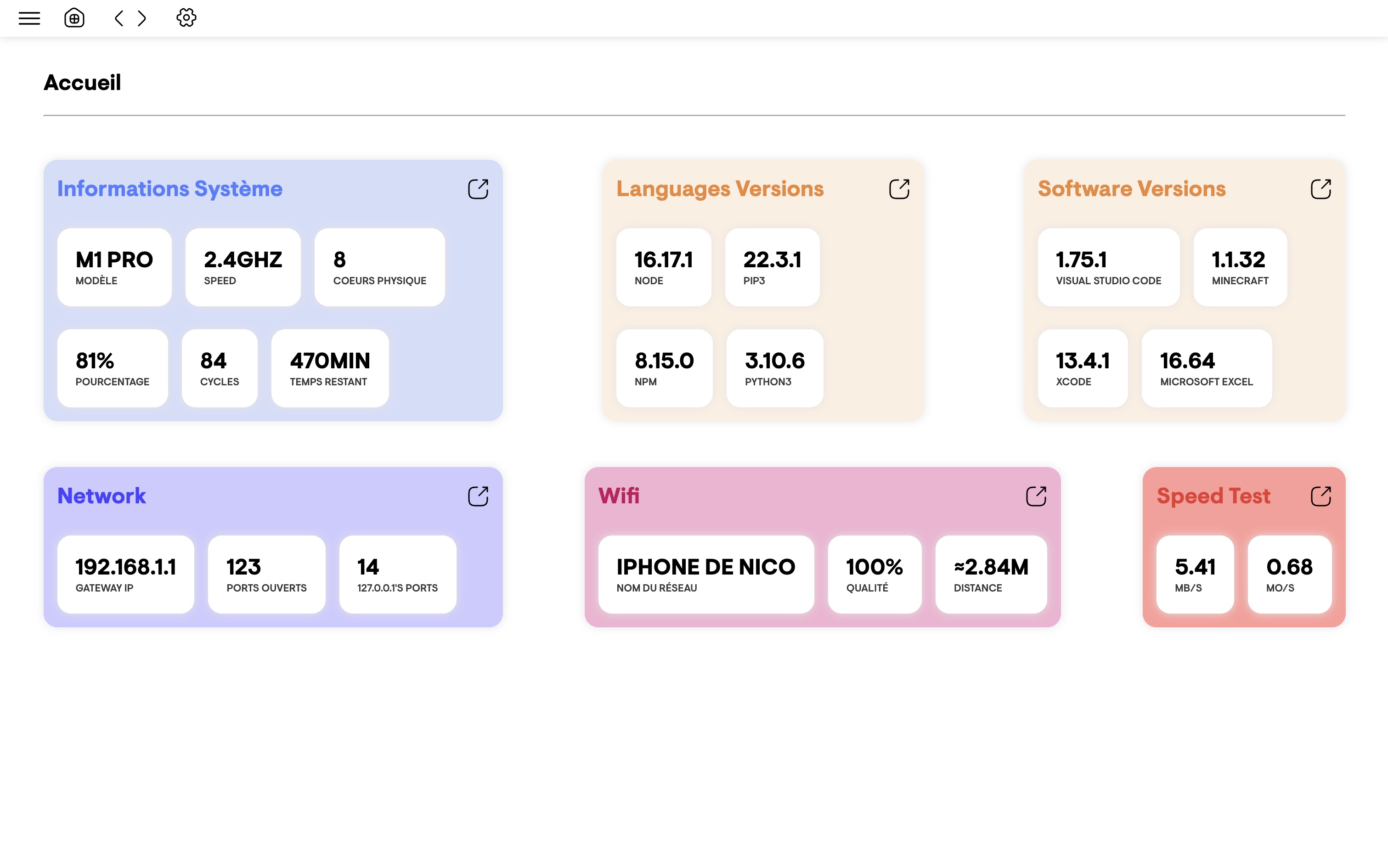Select the NODE version 16.17.1 tile
The height and width of the screenshot is (868, 1388).
click(664, 267)
